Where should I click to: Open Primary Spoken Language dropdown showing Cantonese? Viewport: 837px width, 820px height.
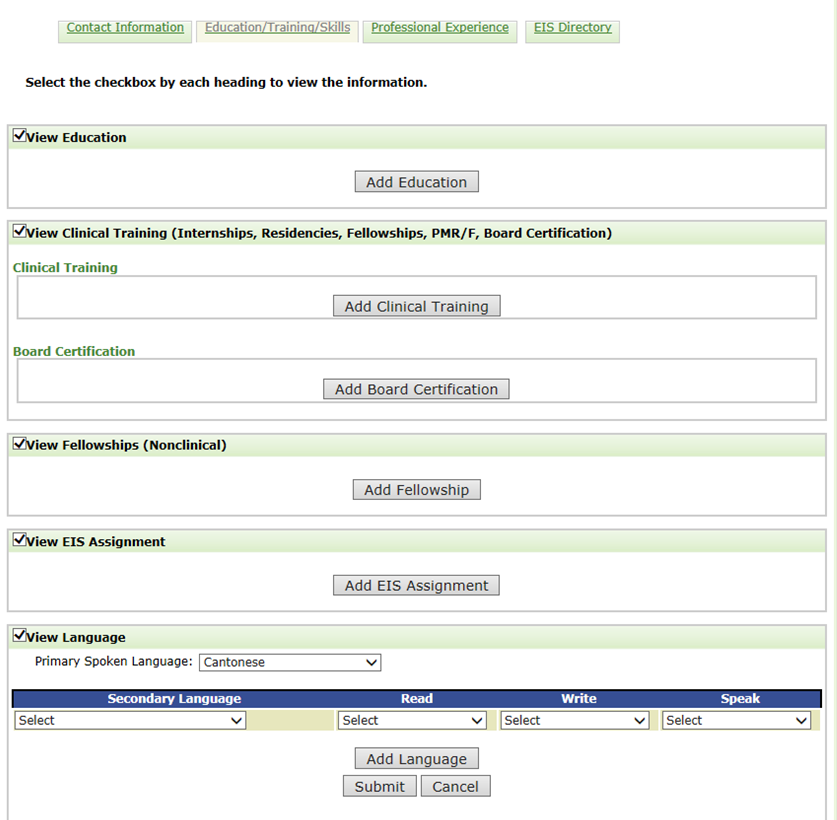tap(290, 663)
